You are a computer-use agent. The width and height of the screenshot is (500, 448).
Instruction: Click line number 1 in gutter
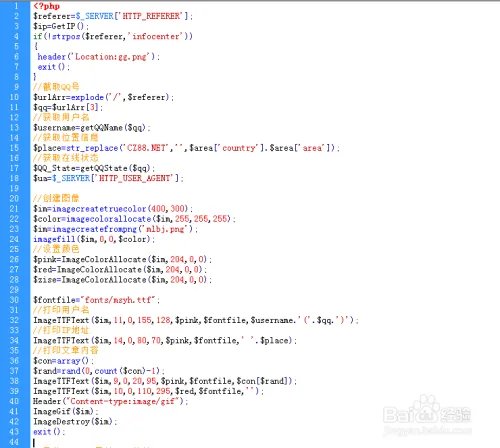[x=16, y=6]
